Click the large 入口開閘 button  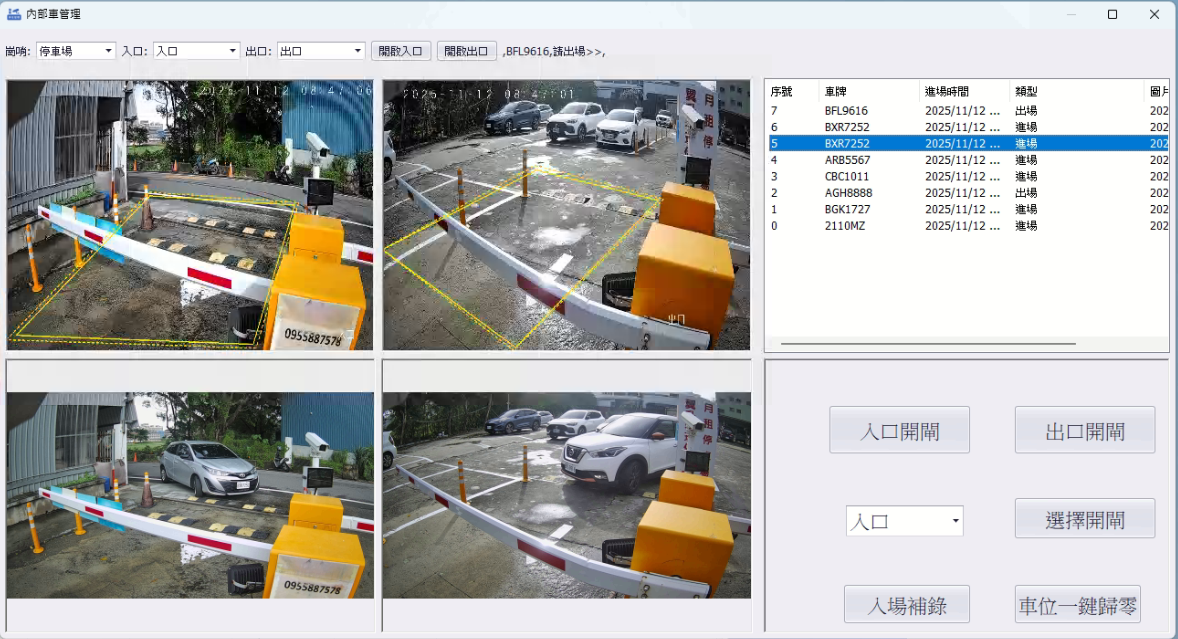tap(899, 431)
